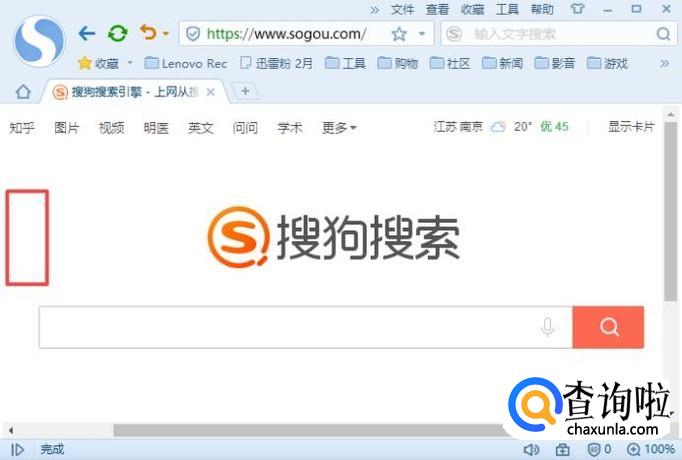Toggle the sidebar icon in status bar

point(17,449)
